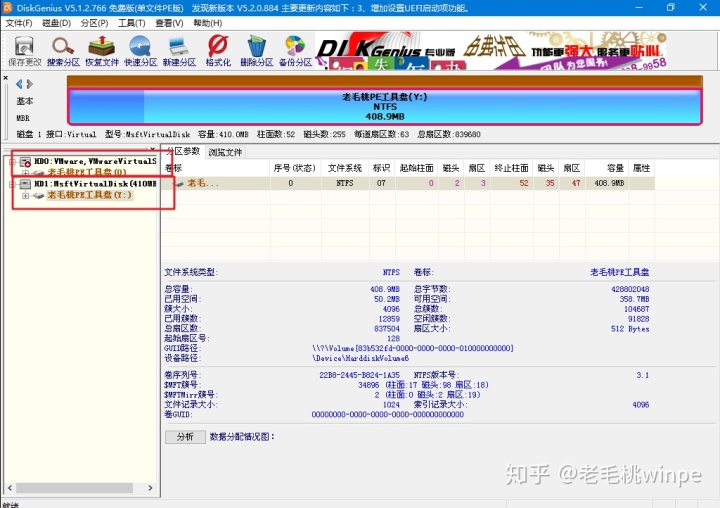Click the tree panel horizontal scrollbar thumb
The image size is (720, 508).
pyautogui.click(x=74, y=487)
